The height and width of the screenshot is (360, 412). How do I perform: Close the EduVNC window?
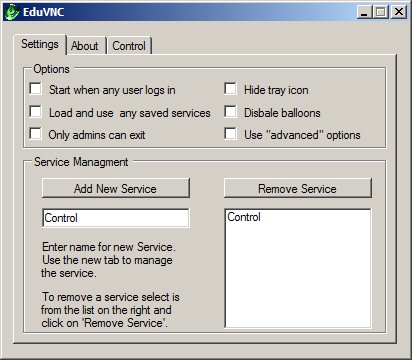click(x=399, y=12)
